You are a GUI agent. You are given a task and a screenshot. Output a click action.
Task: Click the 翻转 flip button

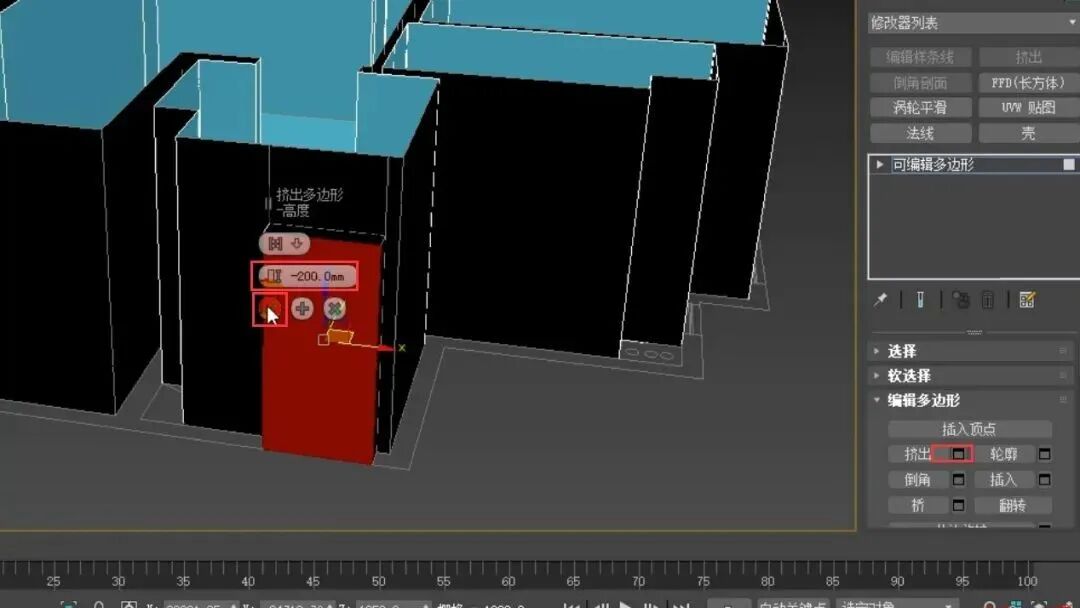click(x=1012, y=505)
